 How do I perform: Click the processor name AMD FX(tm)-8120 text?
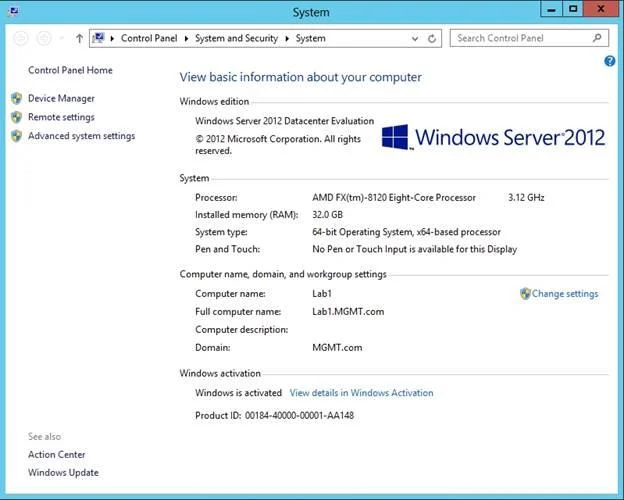[x=394, y=197]
